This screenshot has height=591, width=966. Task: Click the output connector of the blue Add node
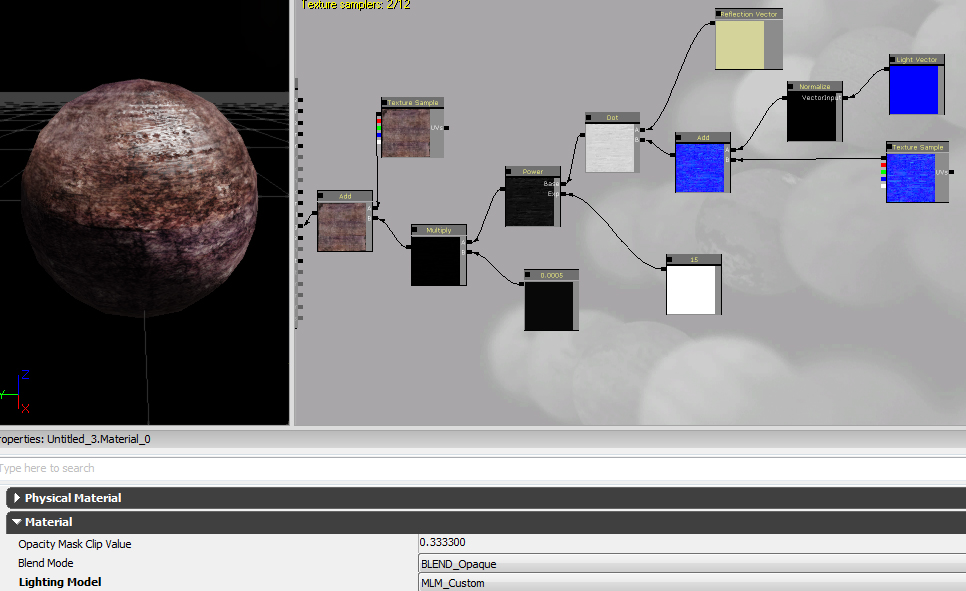click(673, 155)
